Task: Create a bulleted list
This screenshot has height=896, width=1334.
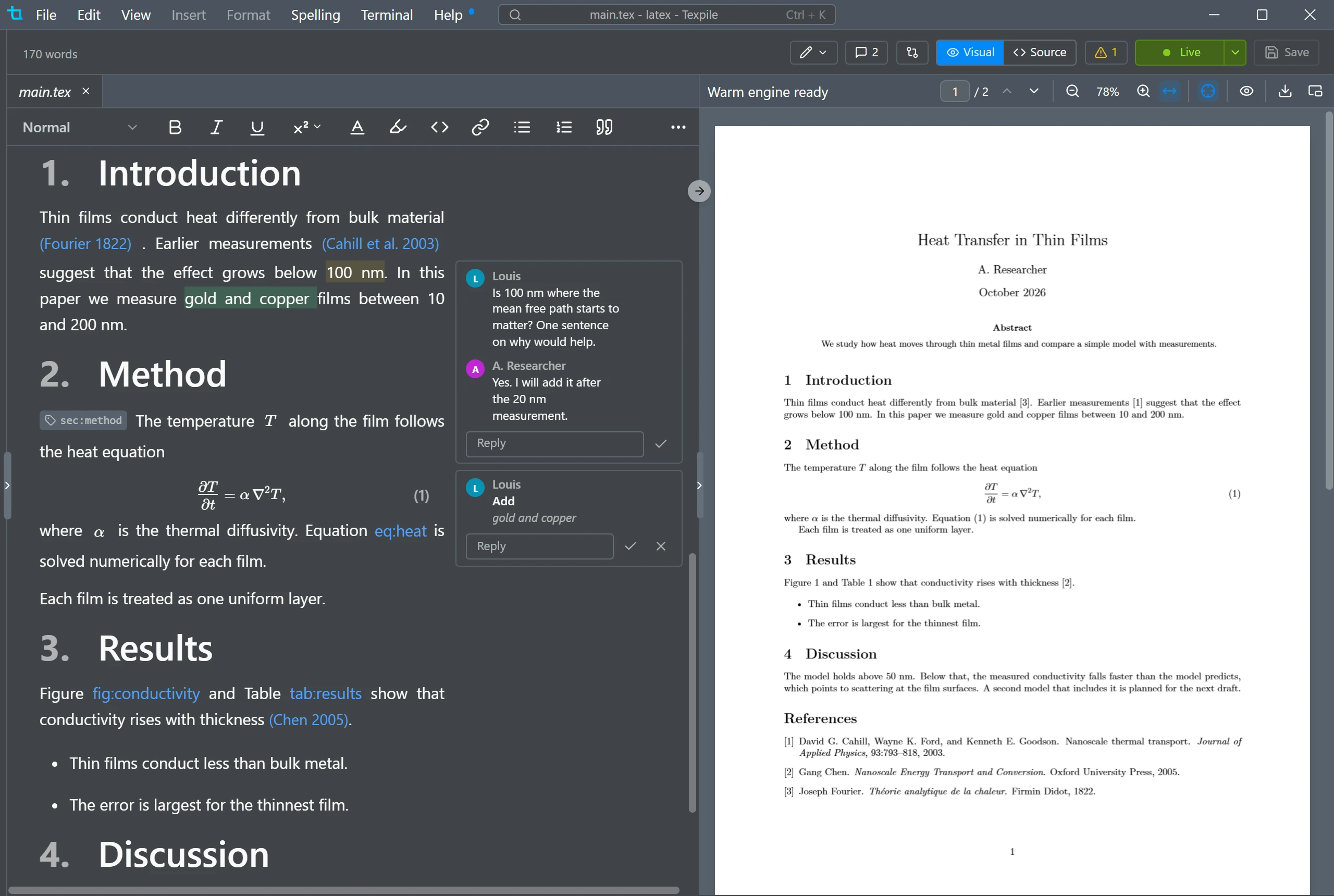Action: click(x=522, y=127)
